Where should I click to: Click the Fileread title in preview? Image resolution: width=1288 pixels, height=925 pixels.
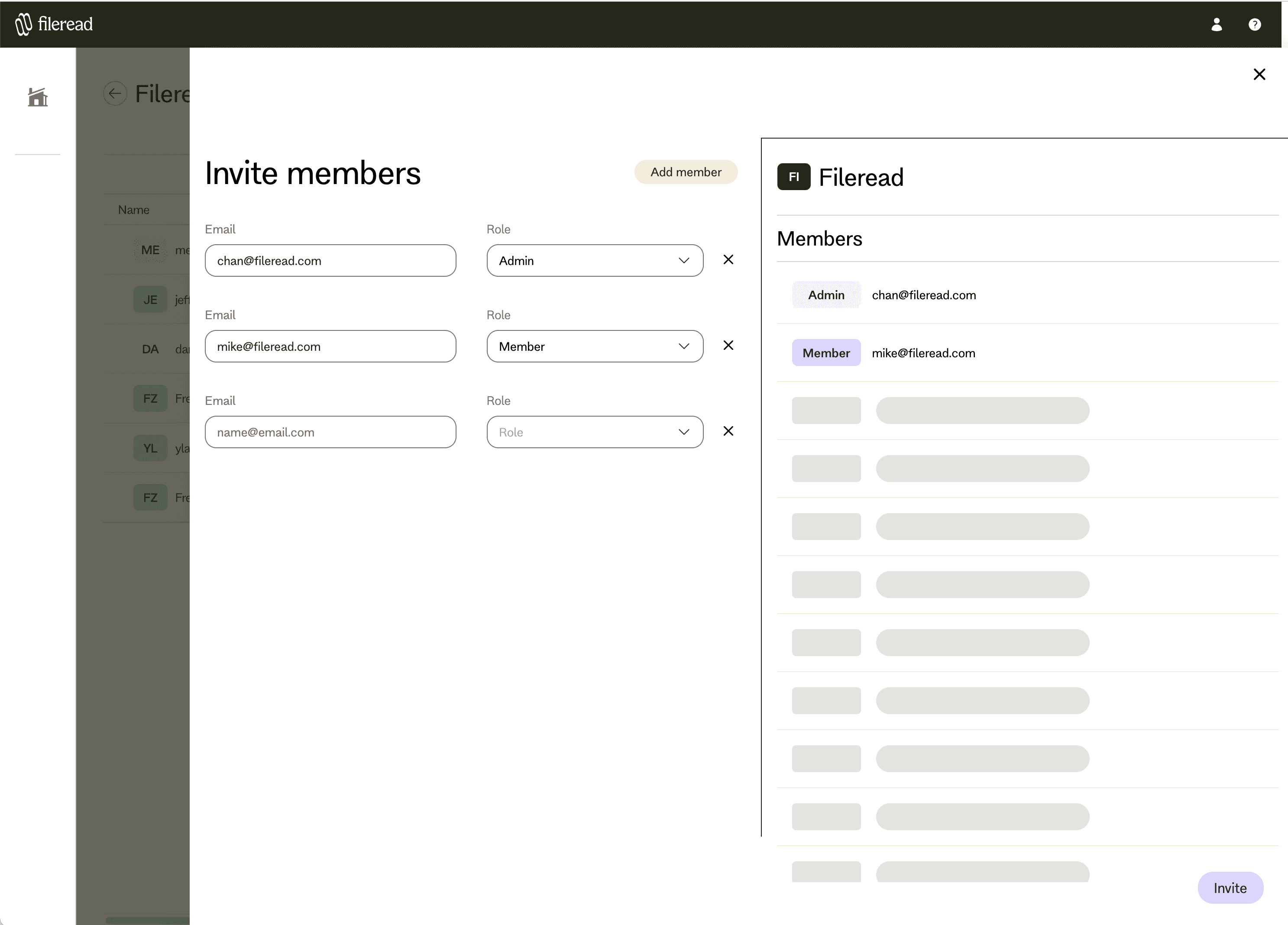pyautogui.click(x=861, y=177)
